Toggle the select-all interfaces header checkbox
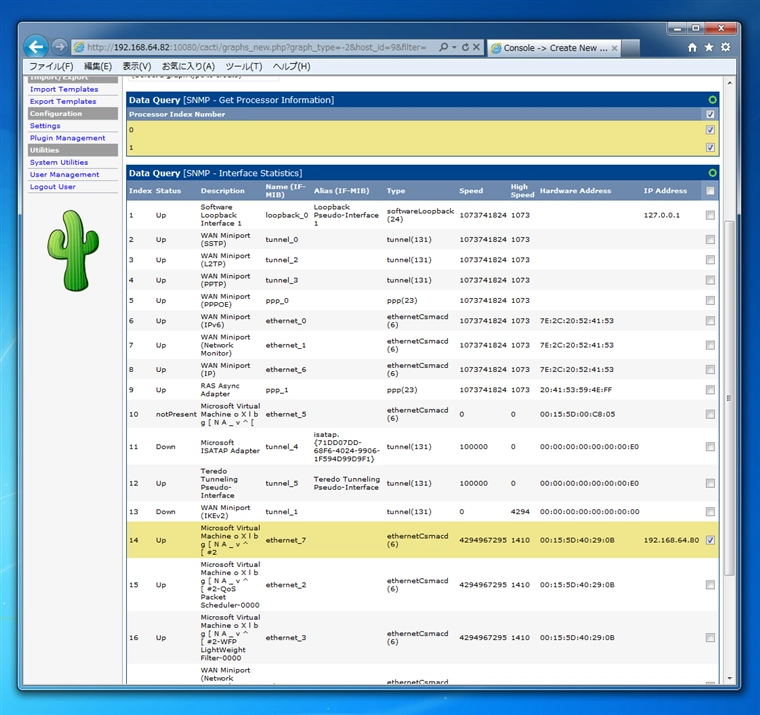 pyautogui.click(x=710, y=191)
